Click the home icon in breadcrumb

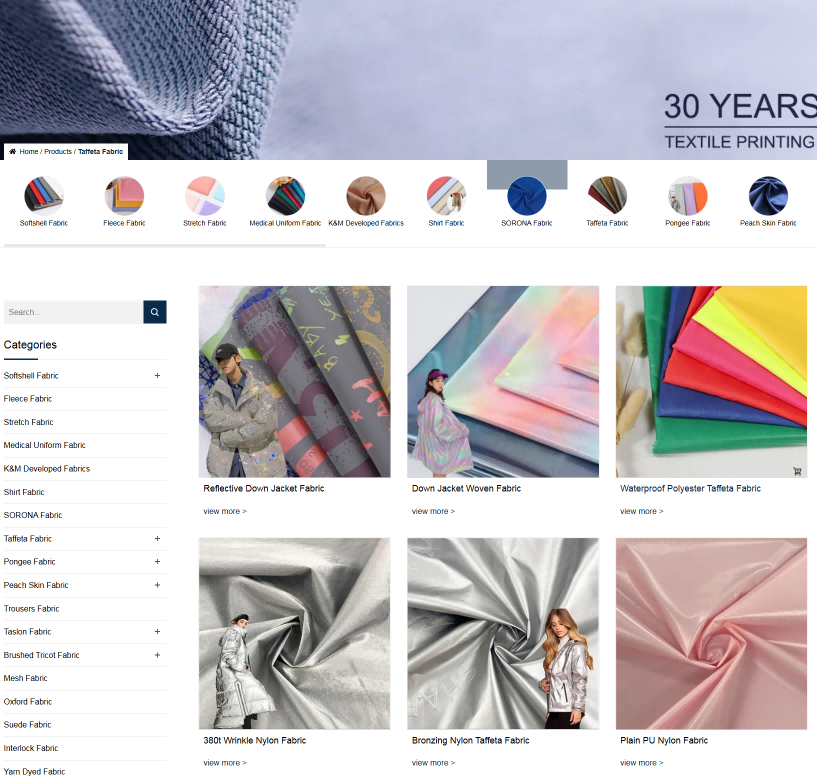point(13,152)
